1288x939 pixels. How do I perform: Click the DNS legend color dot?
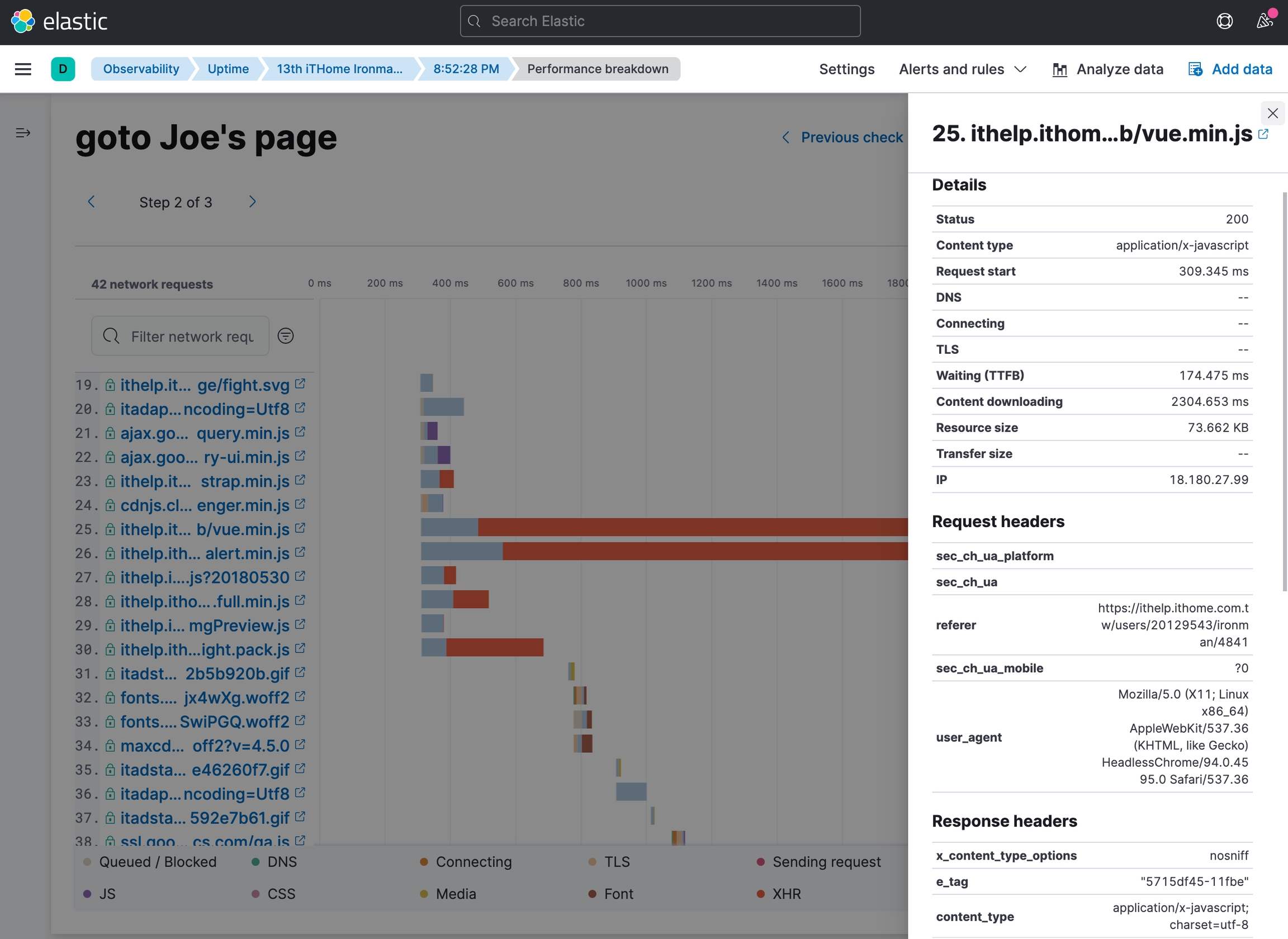click(256, 862)
